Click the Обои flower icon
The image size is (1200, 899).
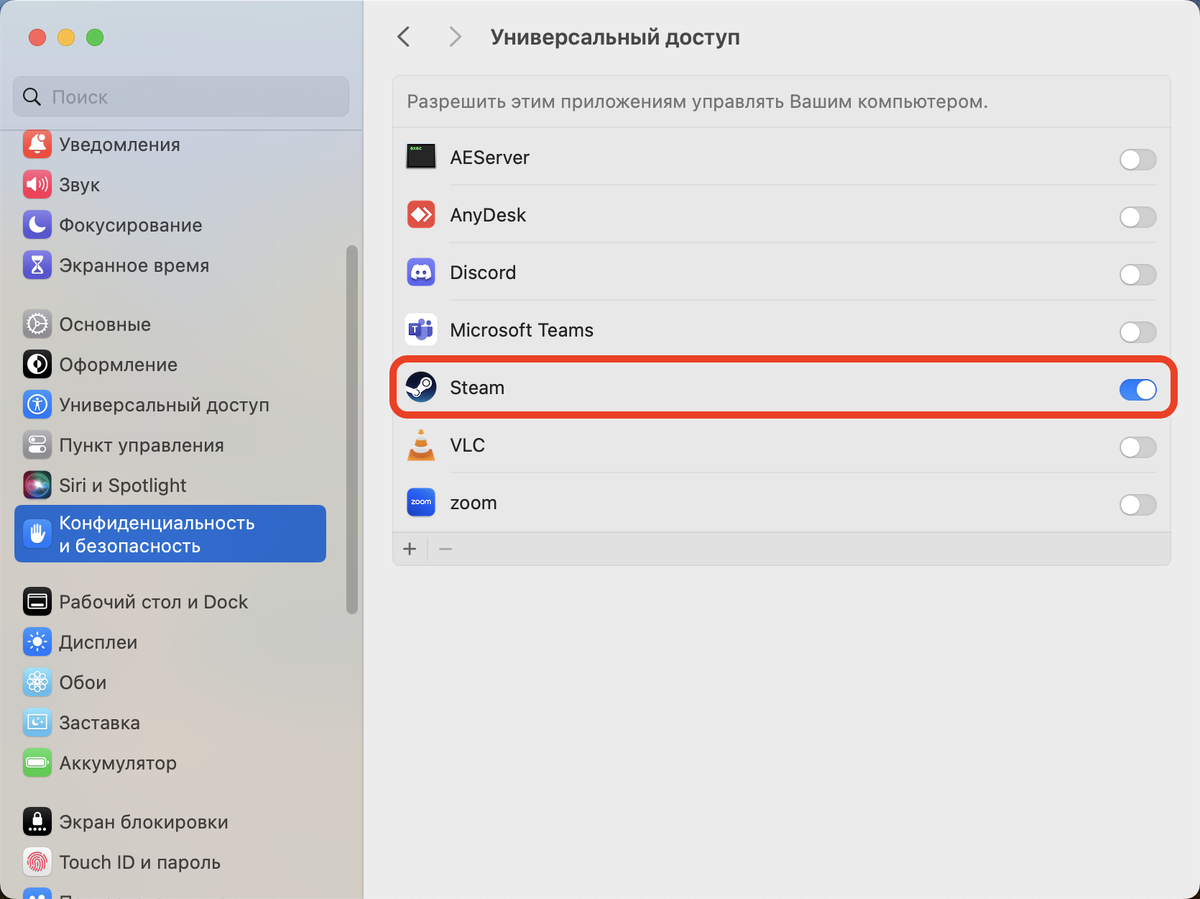37,682
